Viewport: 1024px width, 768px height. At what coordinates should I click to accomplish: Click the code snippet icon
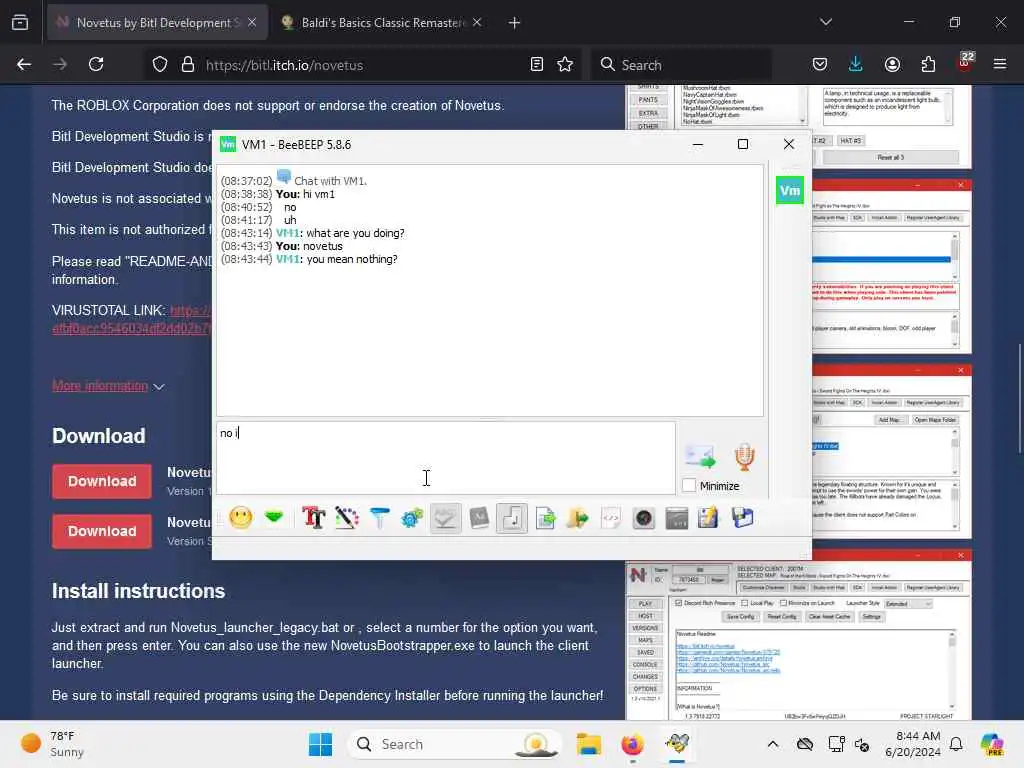coord(611,519)
